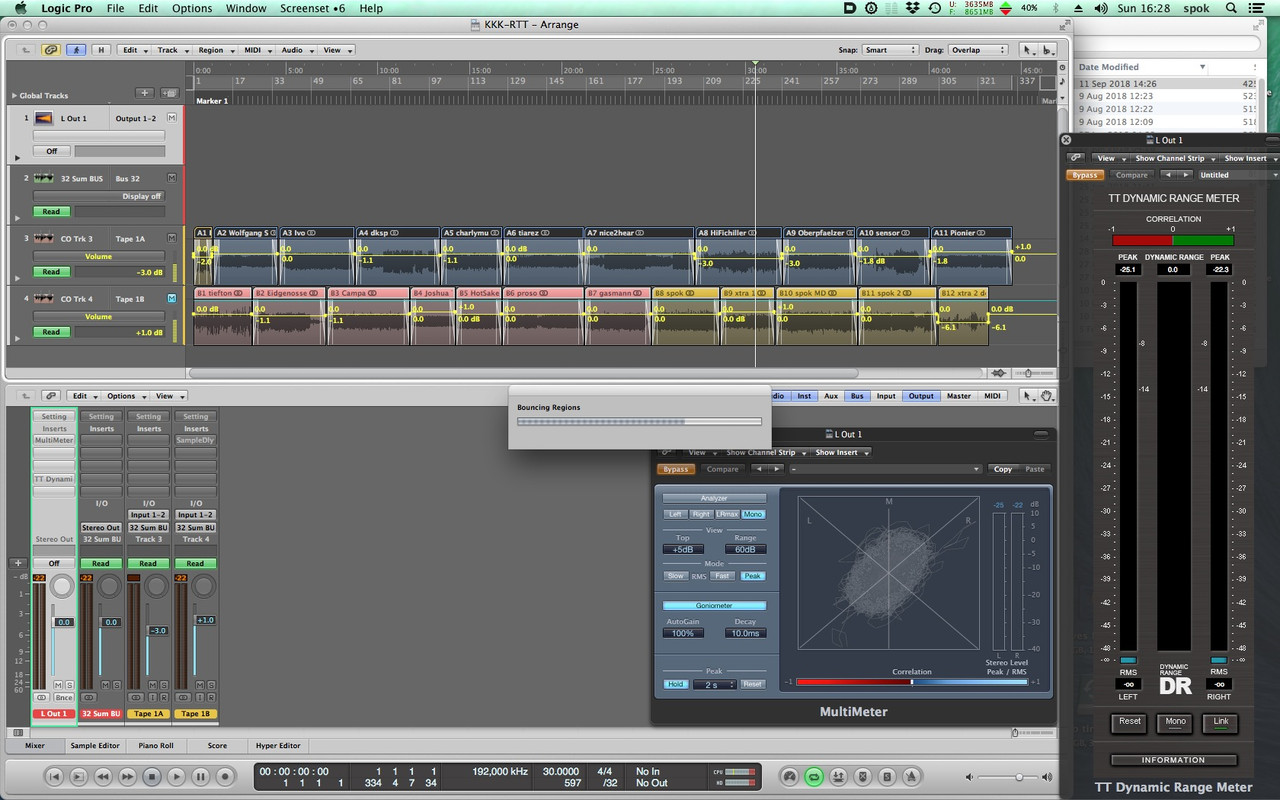Click the Stop transport button
The width and height of the screenshot is (1280, 800).
click(x=152, y=776)
